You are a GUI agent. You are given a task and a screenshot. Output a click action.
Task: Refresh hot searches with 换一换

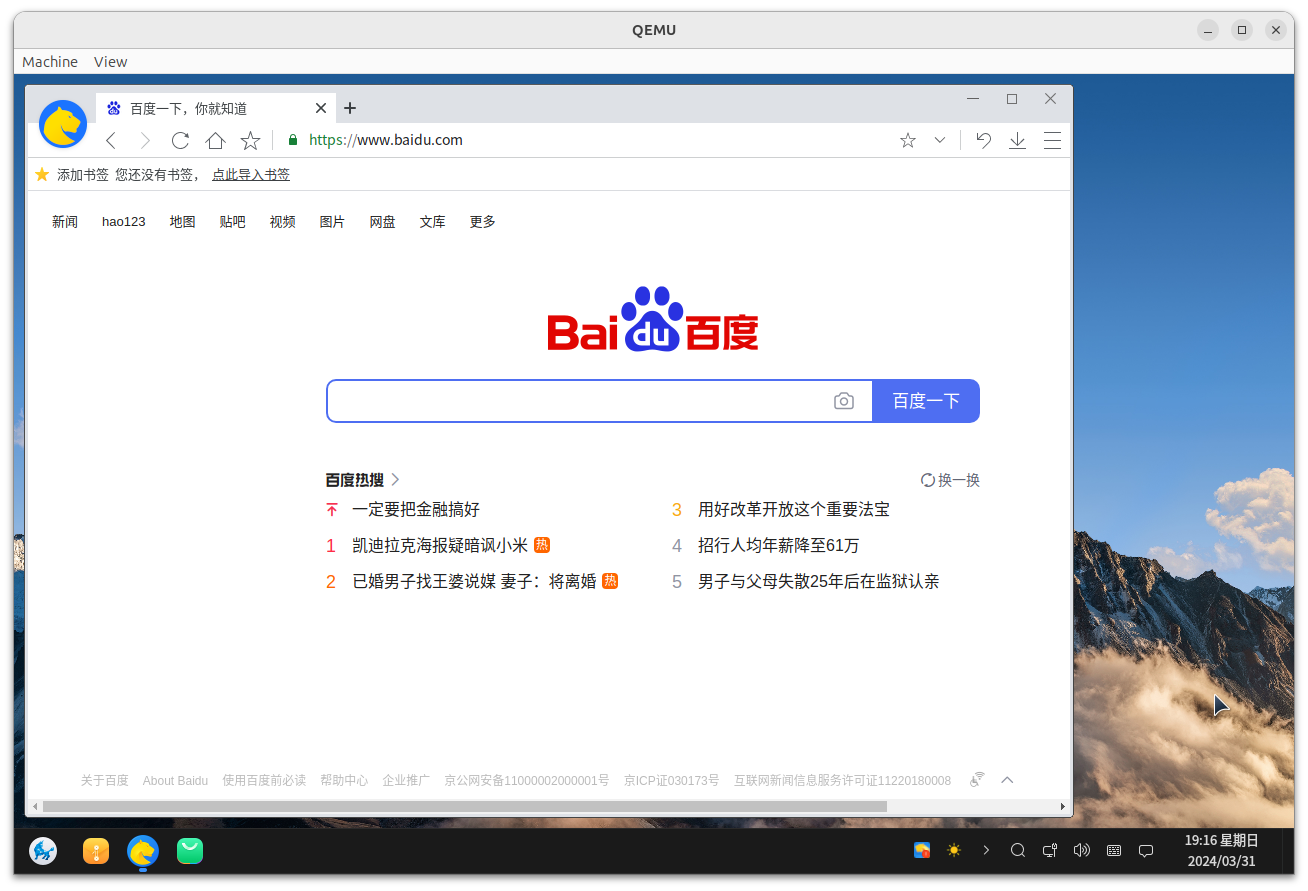pos(951,480)
